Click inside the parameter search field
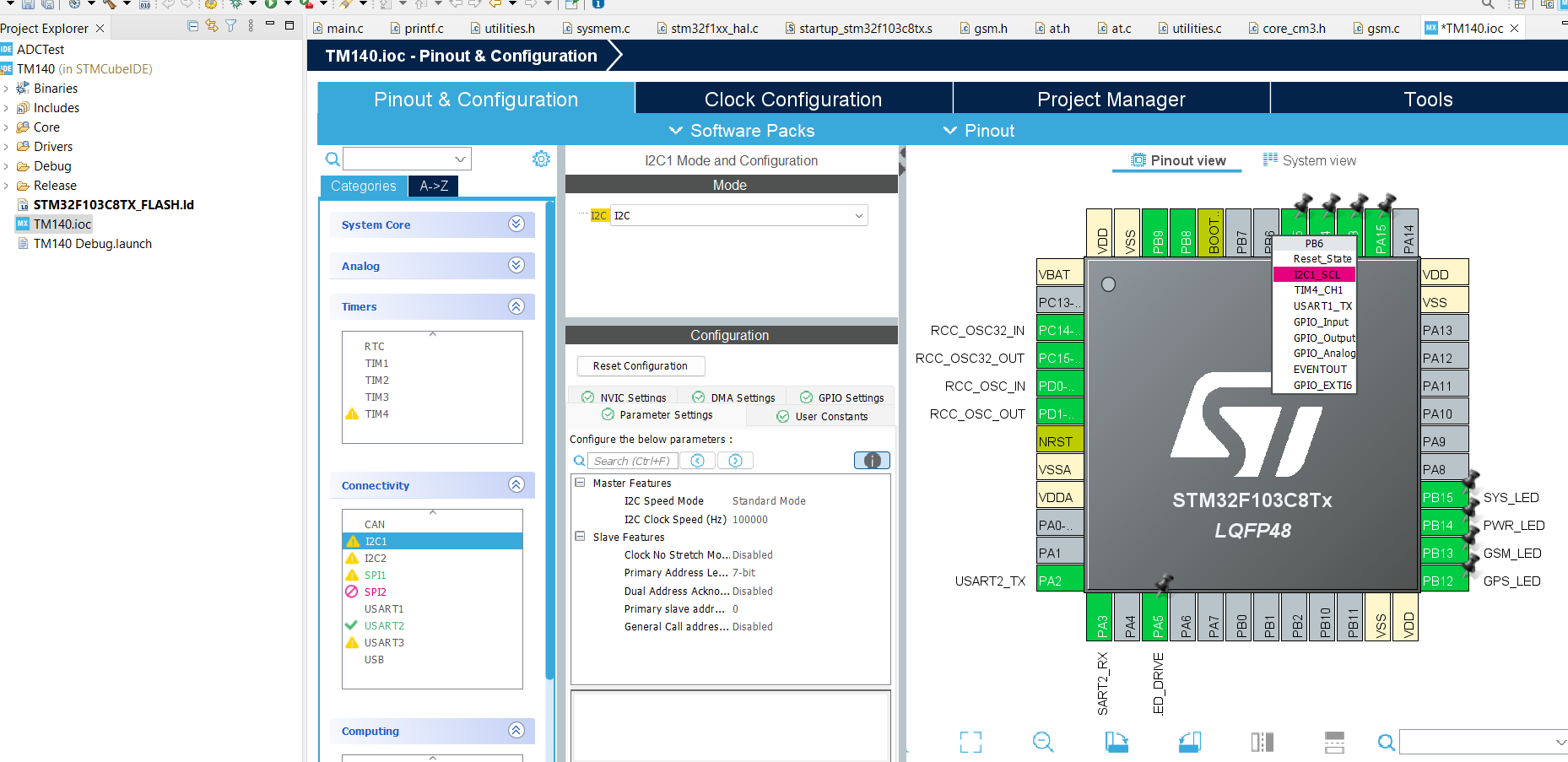This screenshot has height=762, width=1568. 633,460
